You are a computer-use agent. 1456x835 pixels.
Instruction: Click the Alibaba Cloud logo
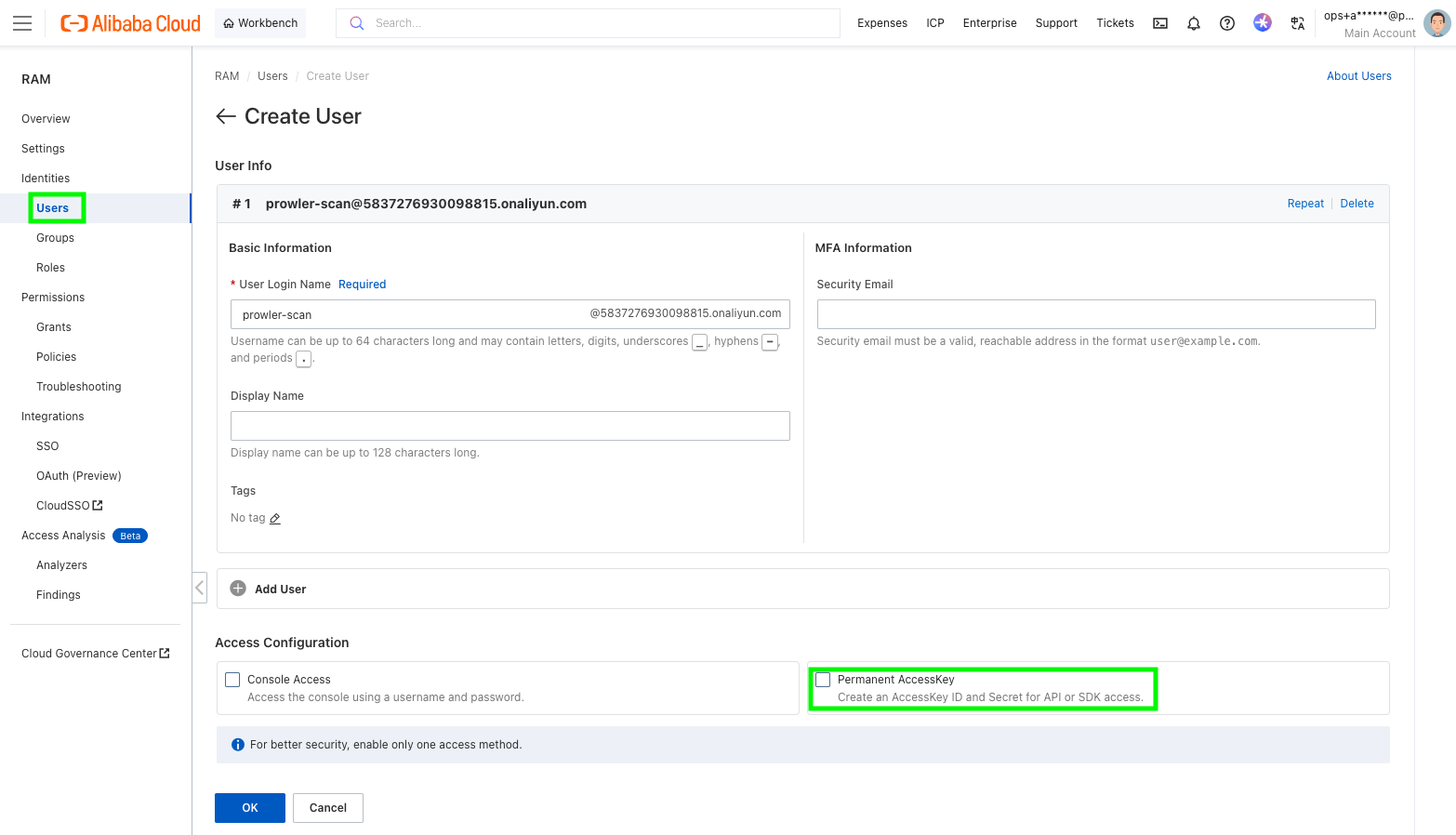coord(129,22)
